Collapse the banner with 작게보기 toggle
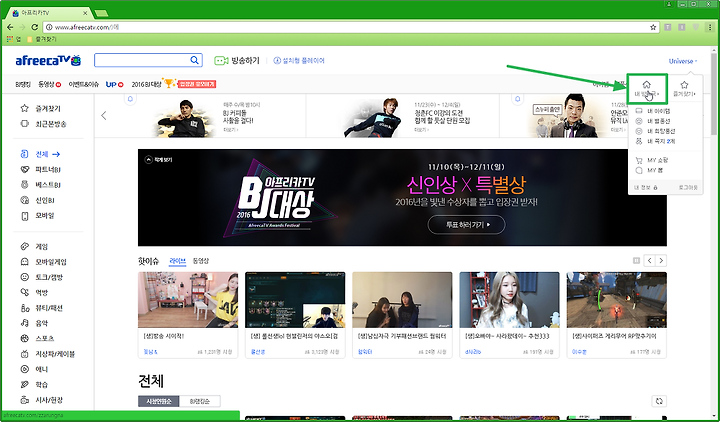 click(x=158, y=160)
